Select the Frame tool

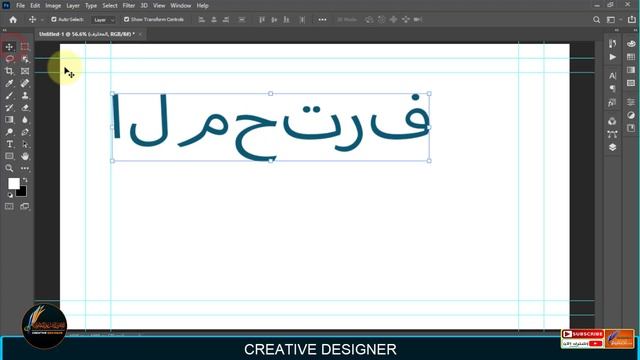(25, 71)
